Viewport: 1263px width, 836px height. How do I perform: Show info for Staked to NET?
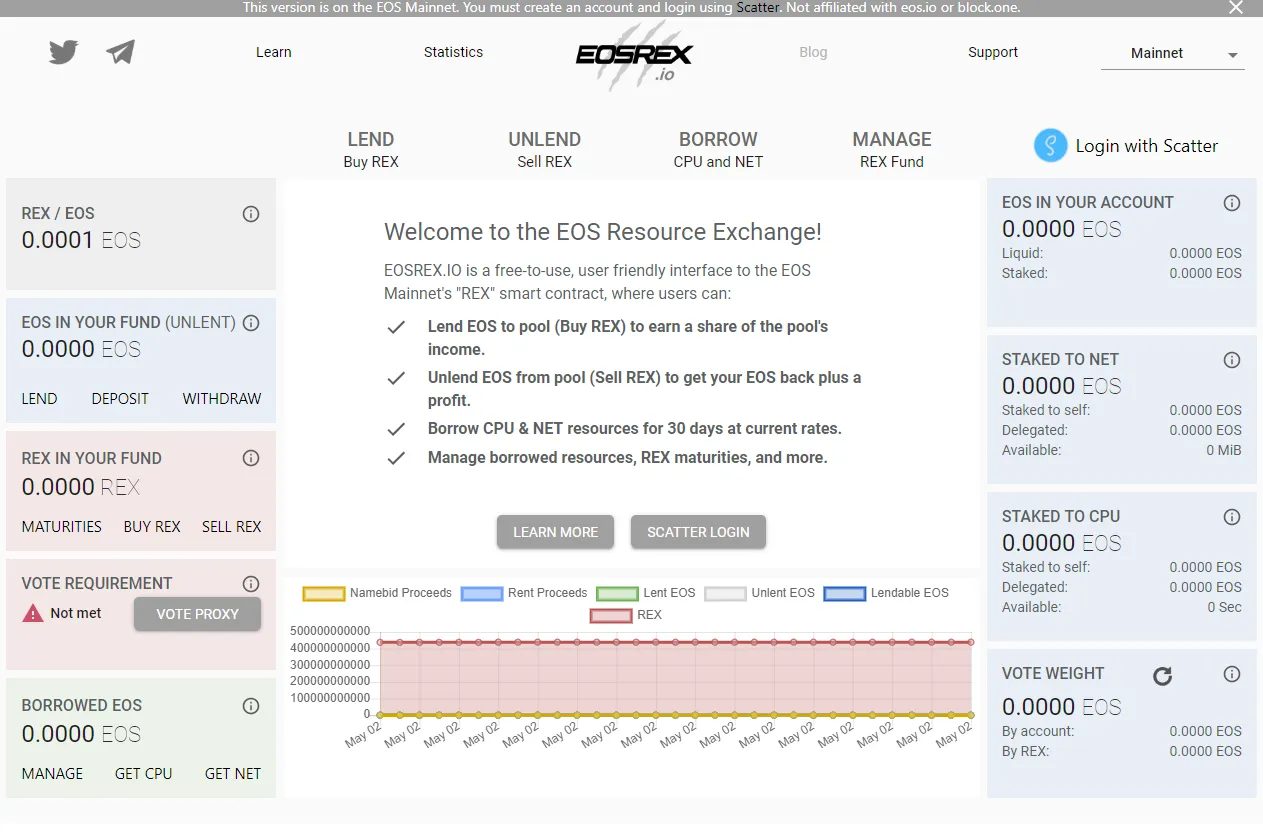pos(1232,360)
